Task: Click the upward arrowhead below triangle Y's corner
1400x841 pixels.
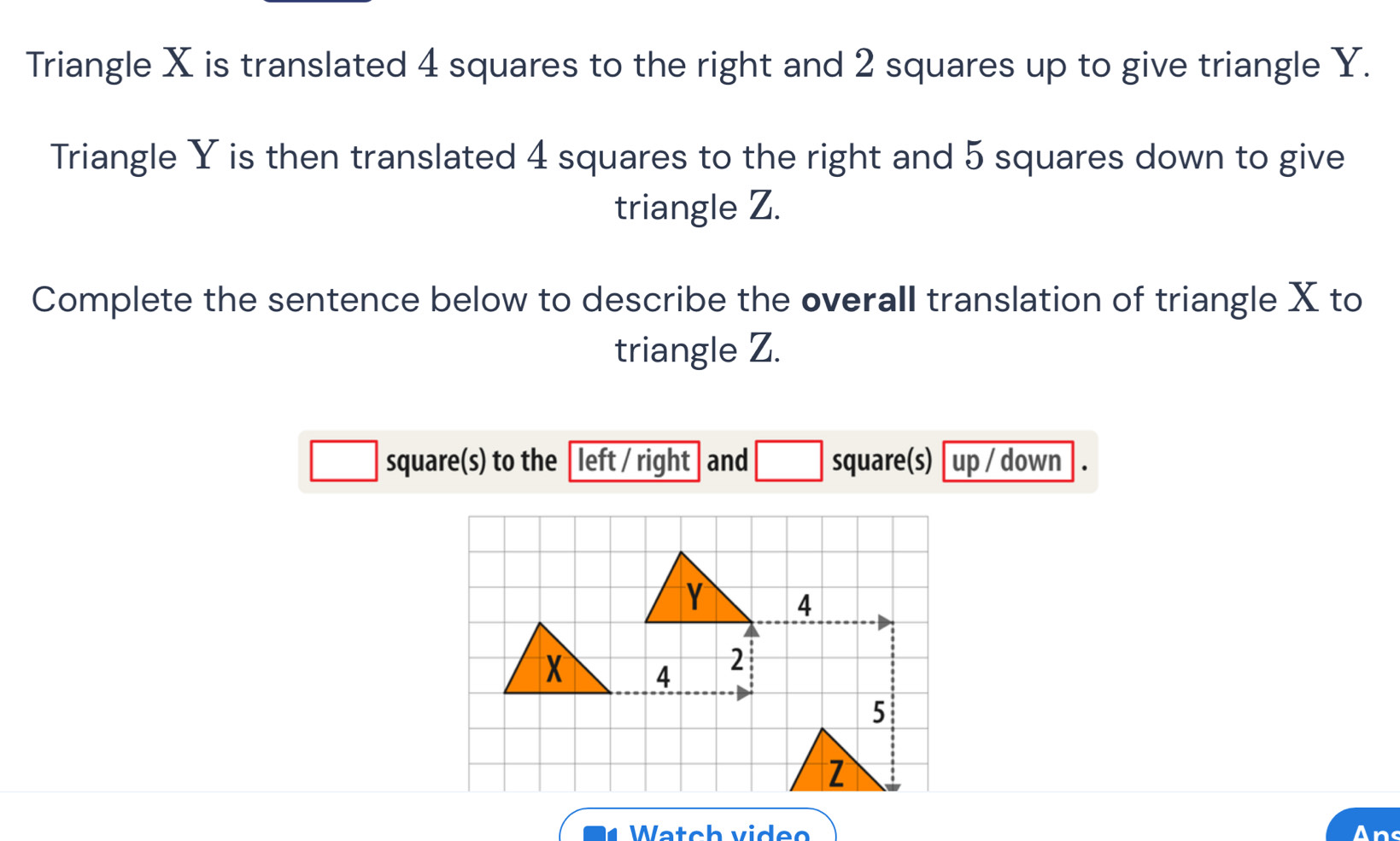Action: [x=751, y=631]
